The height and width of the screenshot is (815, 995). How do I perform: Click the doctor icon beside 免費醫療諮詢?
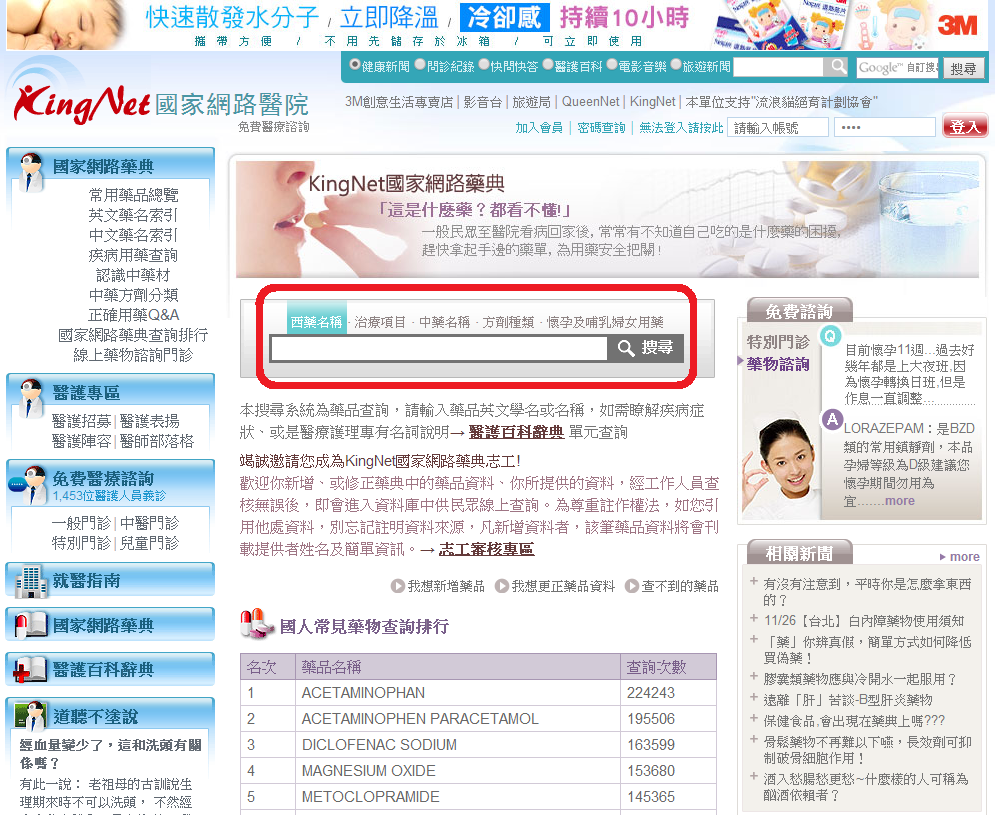27,484
